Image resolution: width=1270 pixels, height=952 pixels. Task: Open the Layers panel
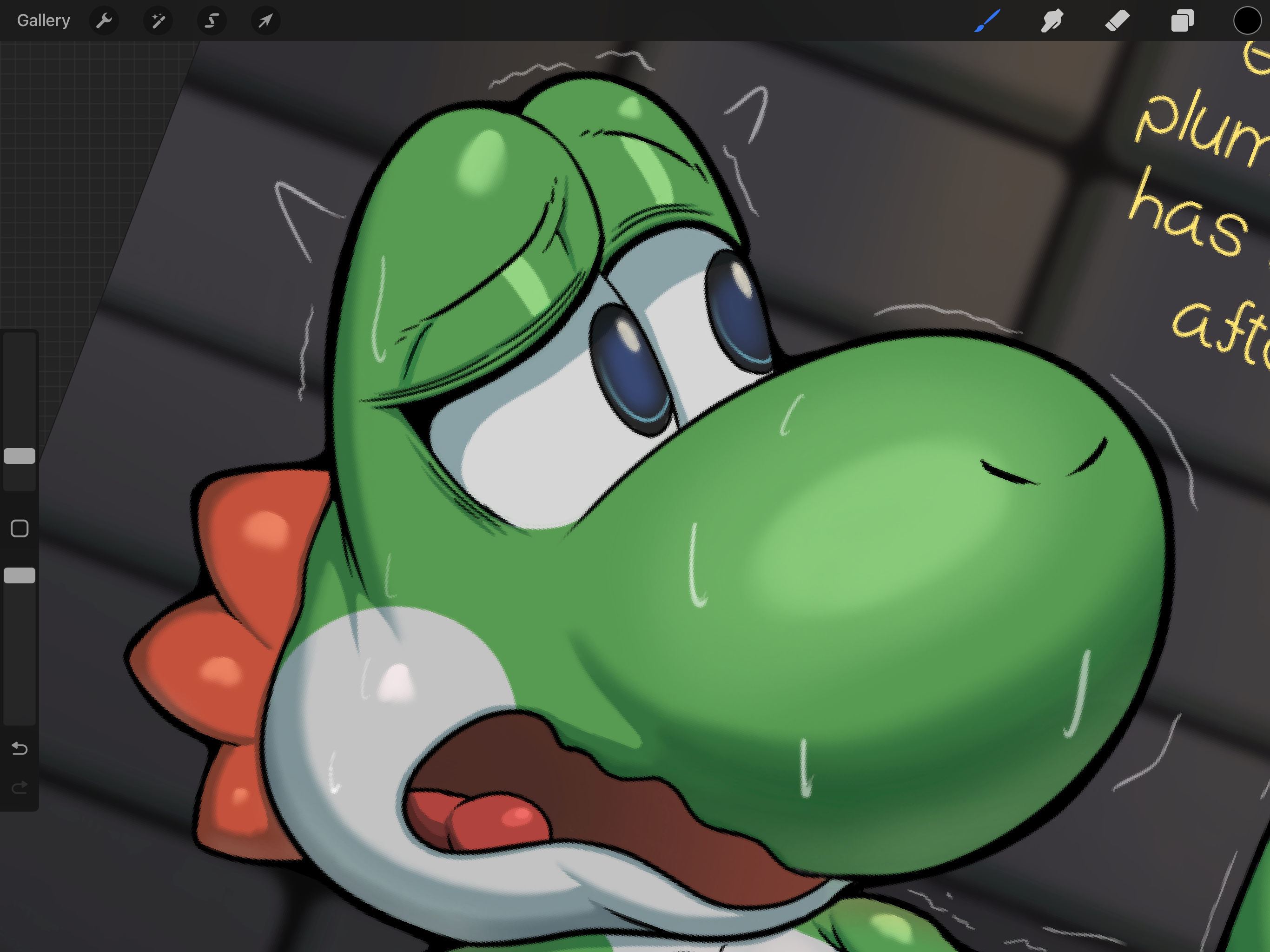click(x=1182, y=21)
